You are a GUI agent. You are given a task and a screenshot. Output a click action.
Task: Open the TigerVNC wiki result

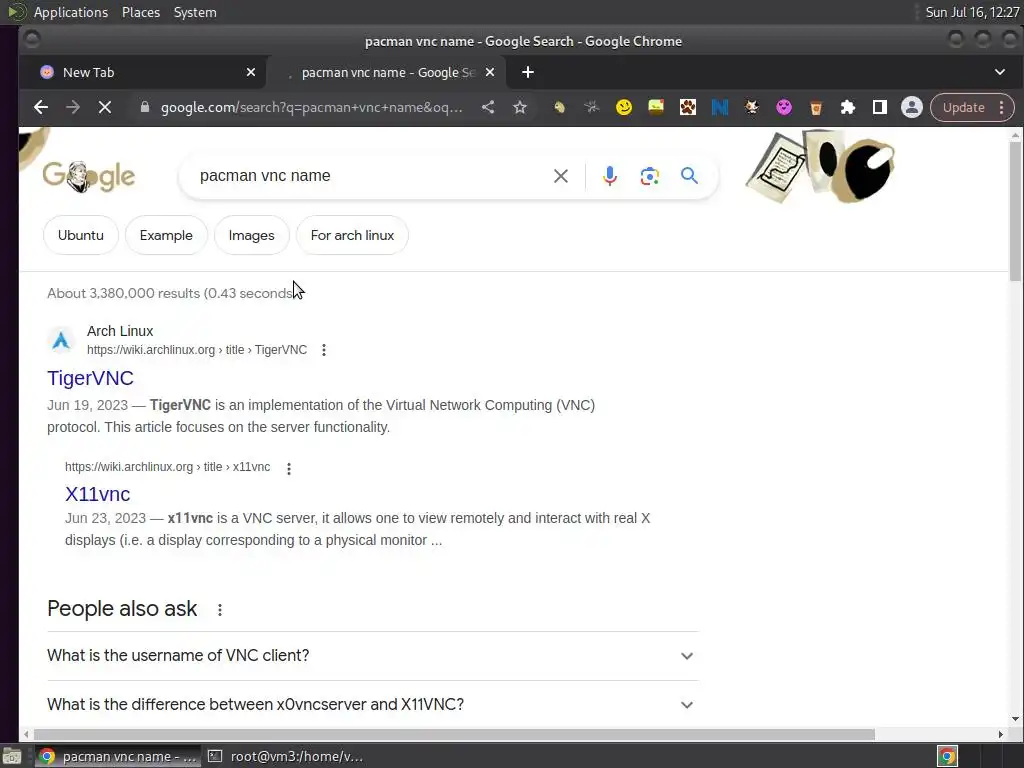[90, 378]
